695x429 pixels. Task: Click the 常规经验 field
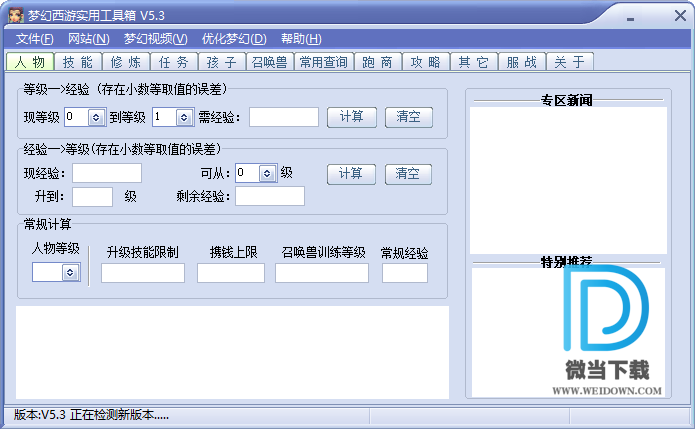pos(405,273)
